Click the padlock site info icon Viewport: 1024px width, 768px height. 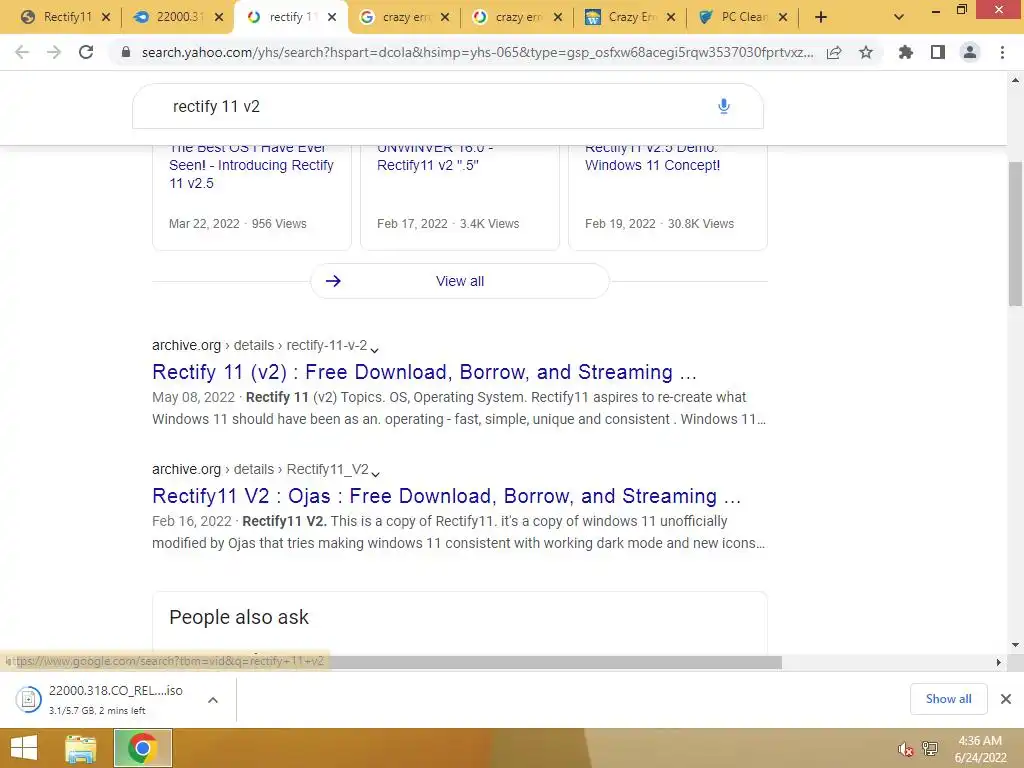click(126, 52)
